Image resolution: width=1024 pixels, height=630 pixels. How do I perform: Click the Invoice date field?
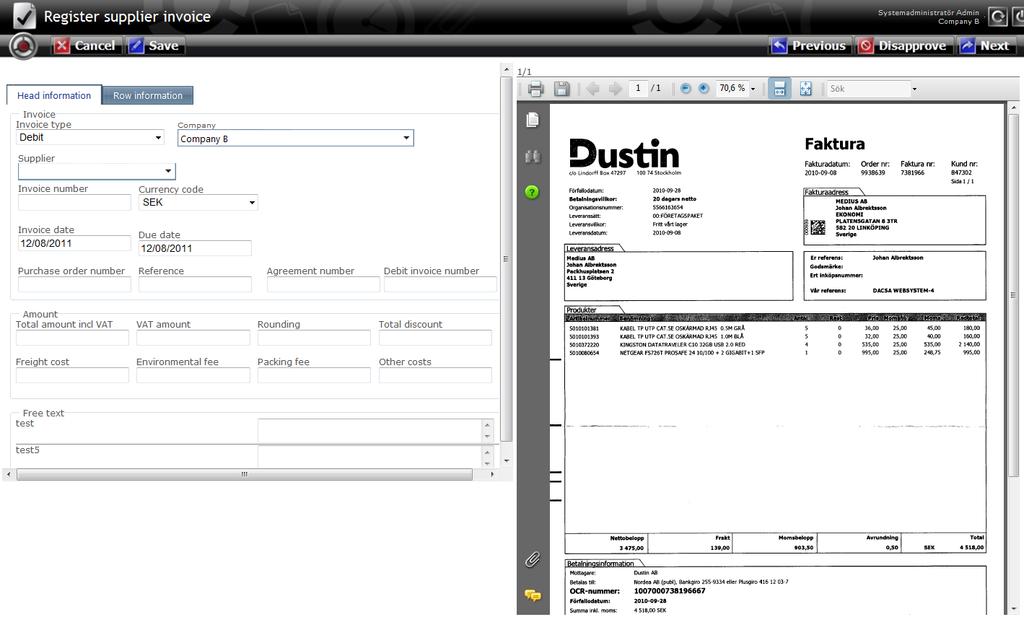(x=74, y=243)
